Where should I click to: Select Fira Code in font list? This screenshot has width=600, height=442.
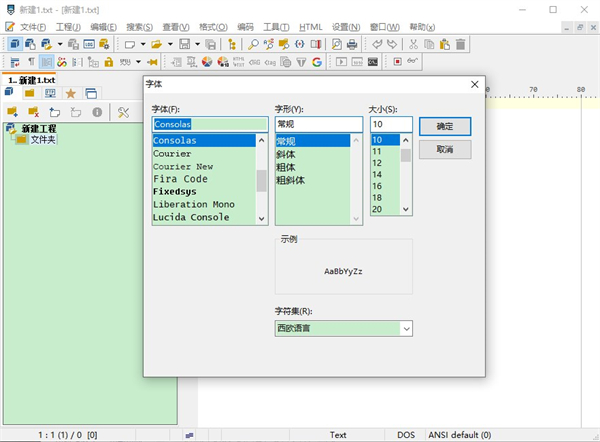(x=180, y=179)
